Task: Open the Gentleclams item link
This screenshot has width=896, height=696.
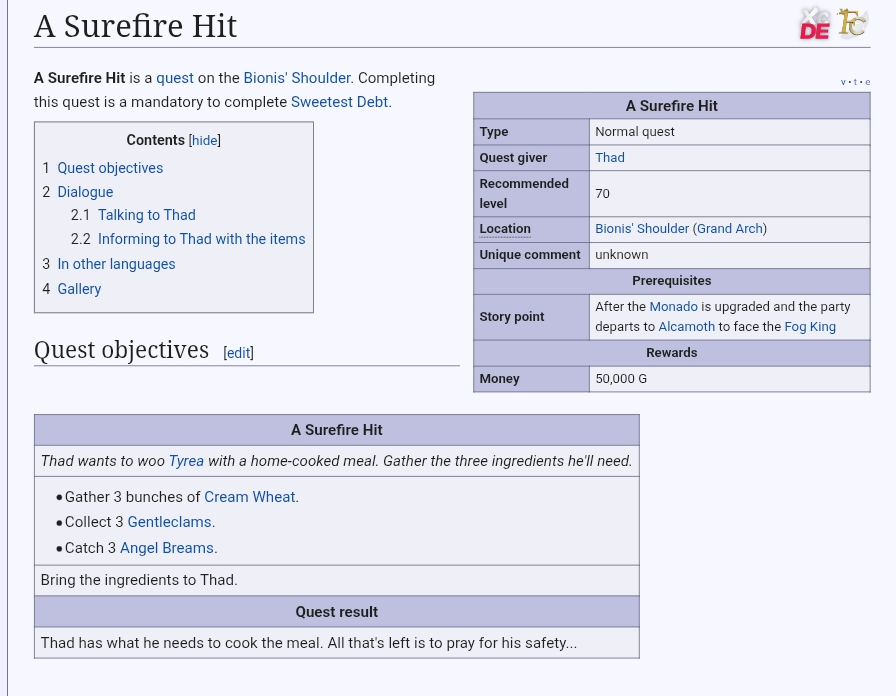Action: (x=170, y=522)
